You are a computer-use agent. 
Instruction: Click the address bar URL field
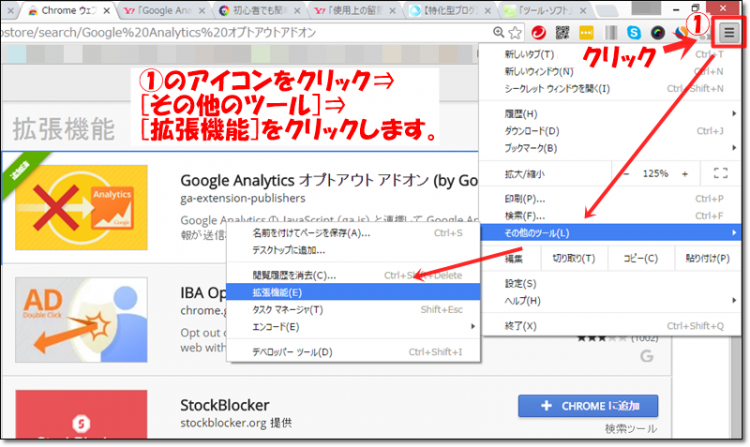click(244, 33)
